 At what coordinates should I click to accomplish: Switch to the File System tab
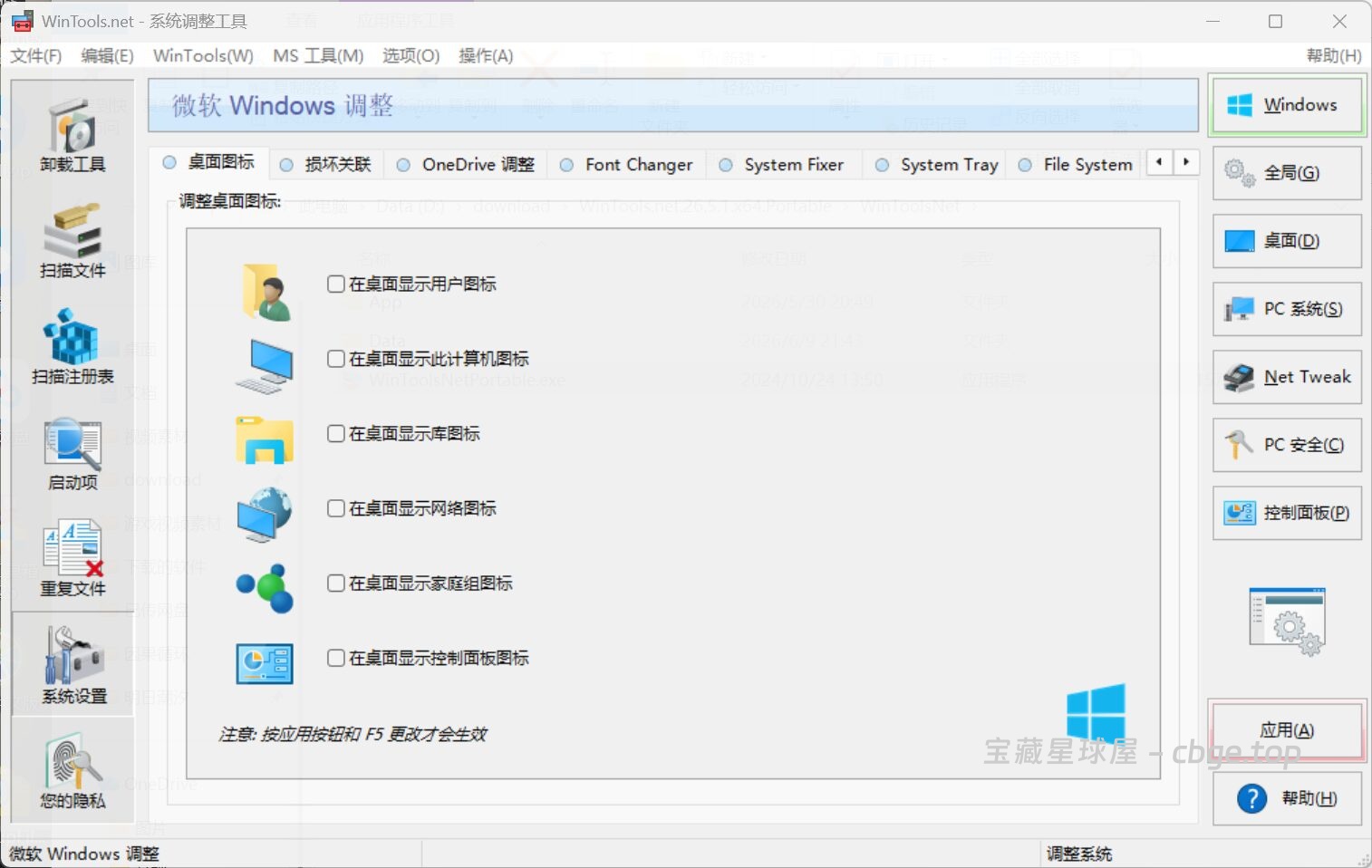tap(1076, 165)
